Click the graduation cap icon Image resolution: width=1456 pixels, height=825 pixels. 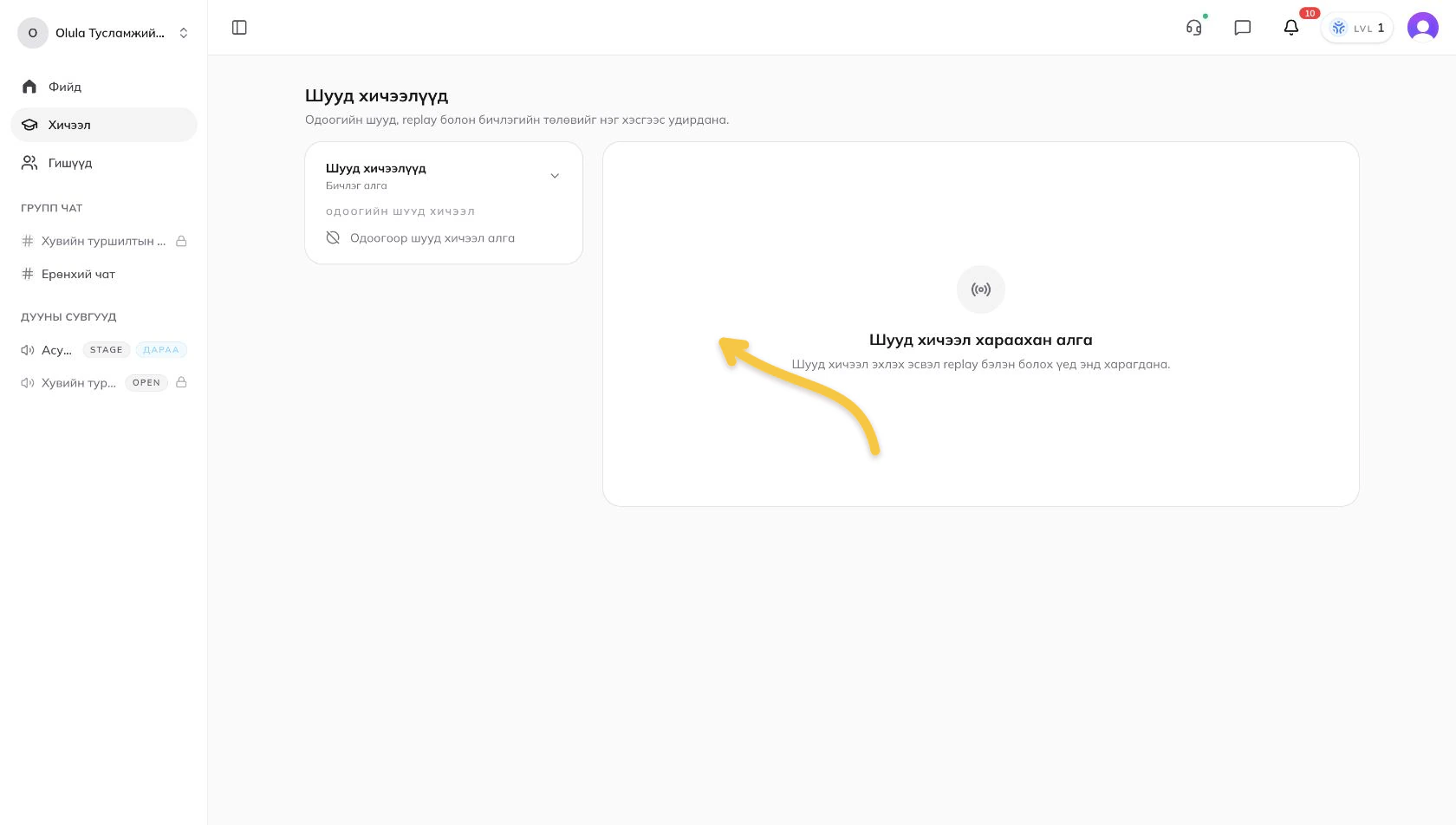29,125
